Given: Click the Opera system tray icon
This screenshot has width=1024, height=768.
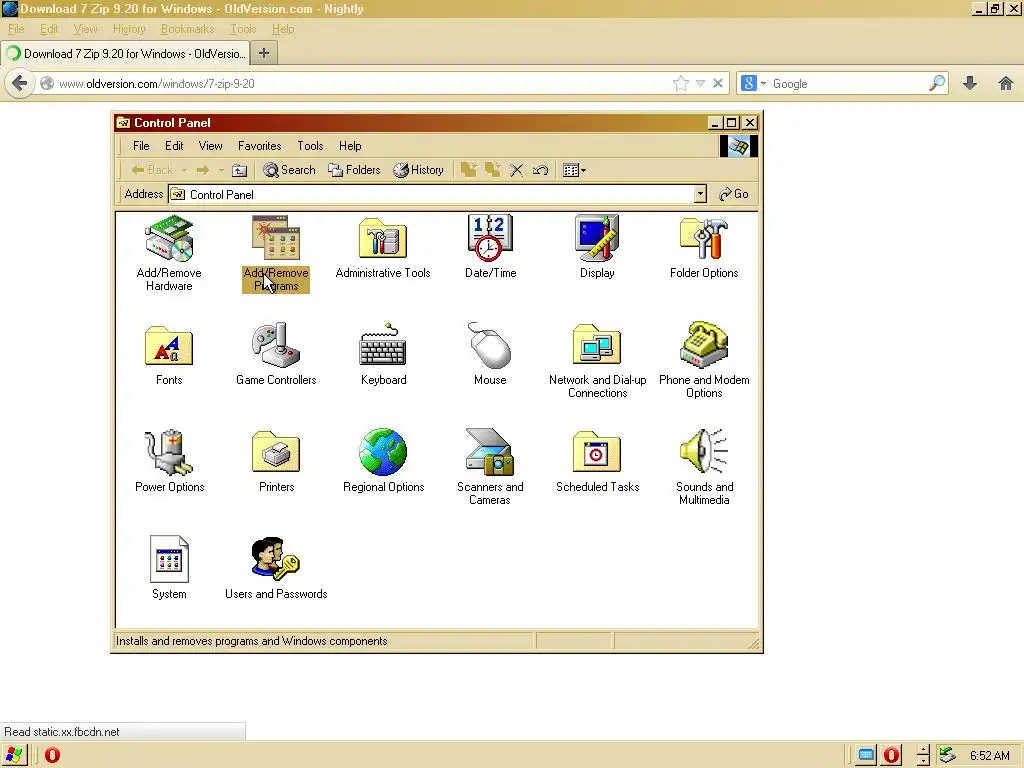Looking at the screenshot, I should click(x=891, y=755).
